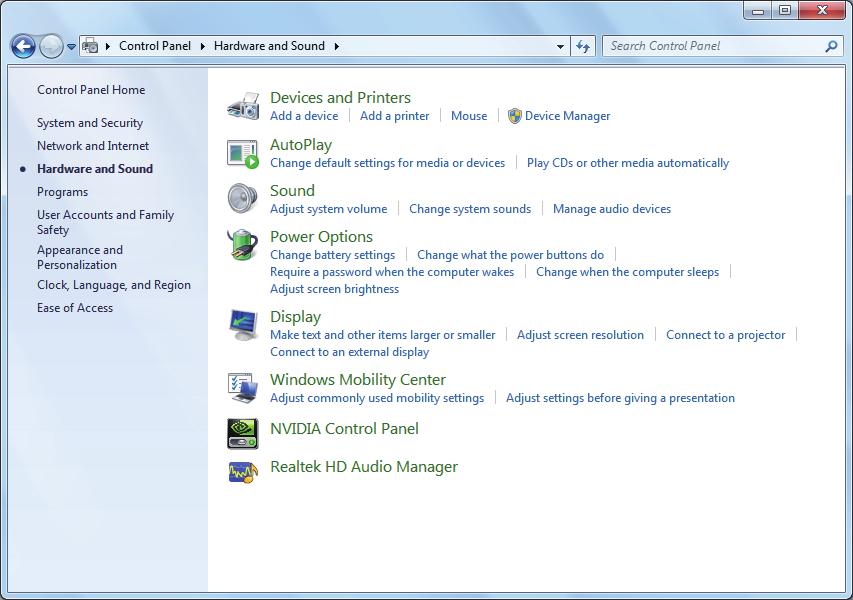The width and height of the screenshot is (853, 600).
Task: Click Change when the computer sleeps
Action: click(x=627, y=272)
